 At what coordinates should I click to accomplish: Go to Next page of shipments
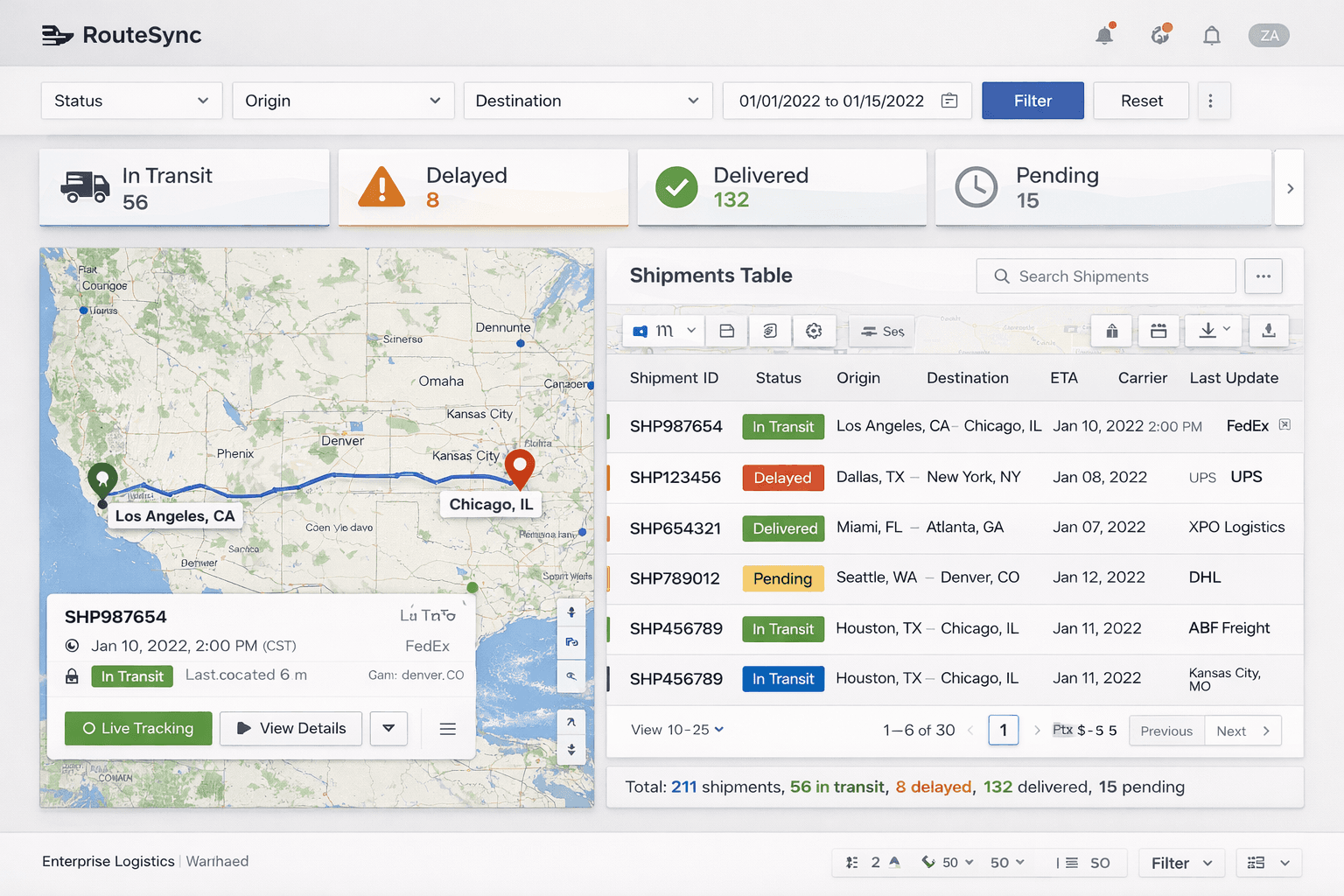[x=1242, y=731]
